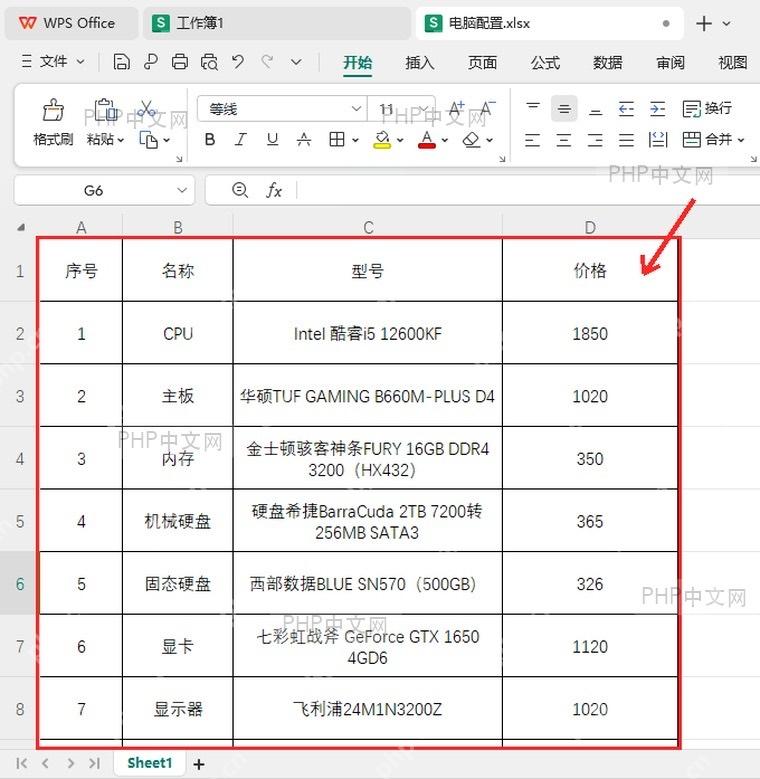Decrease indent icon
The height and width of the screenshot is (779, 760).
pyautogui.click(x=626, y=108)
